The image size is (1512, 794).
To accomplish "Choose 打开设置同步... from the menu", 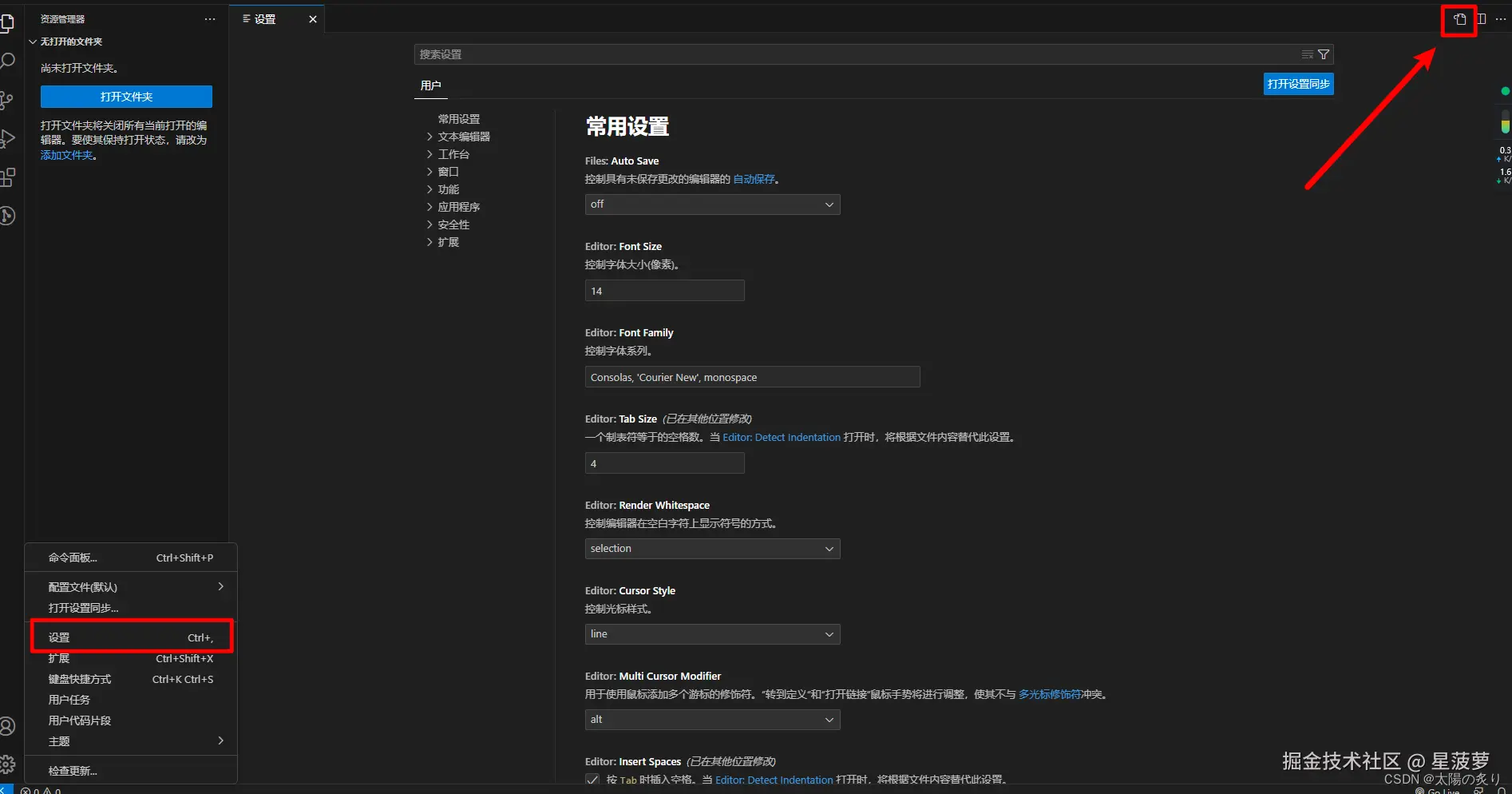I will pos(131,608).
